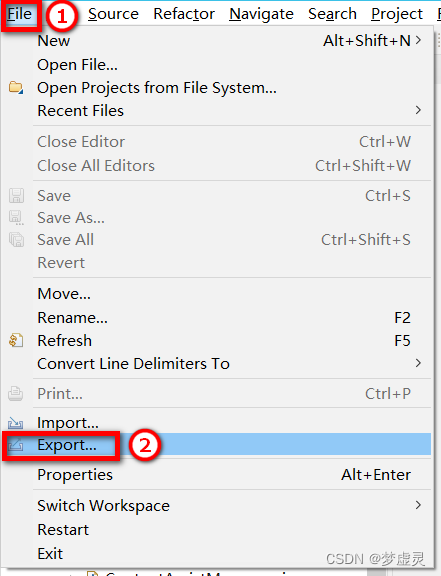The width and height of the screenshot is (441, 576).
Task: Click the Refresh icon in the File menu
Action: [x=16, y=341]
